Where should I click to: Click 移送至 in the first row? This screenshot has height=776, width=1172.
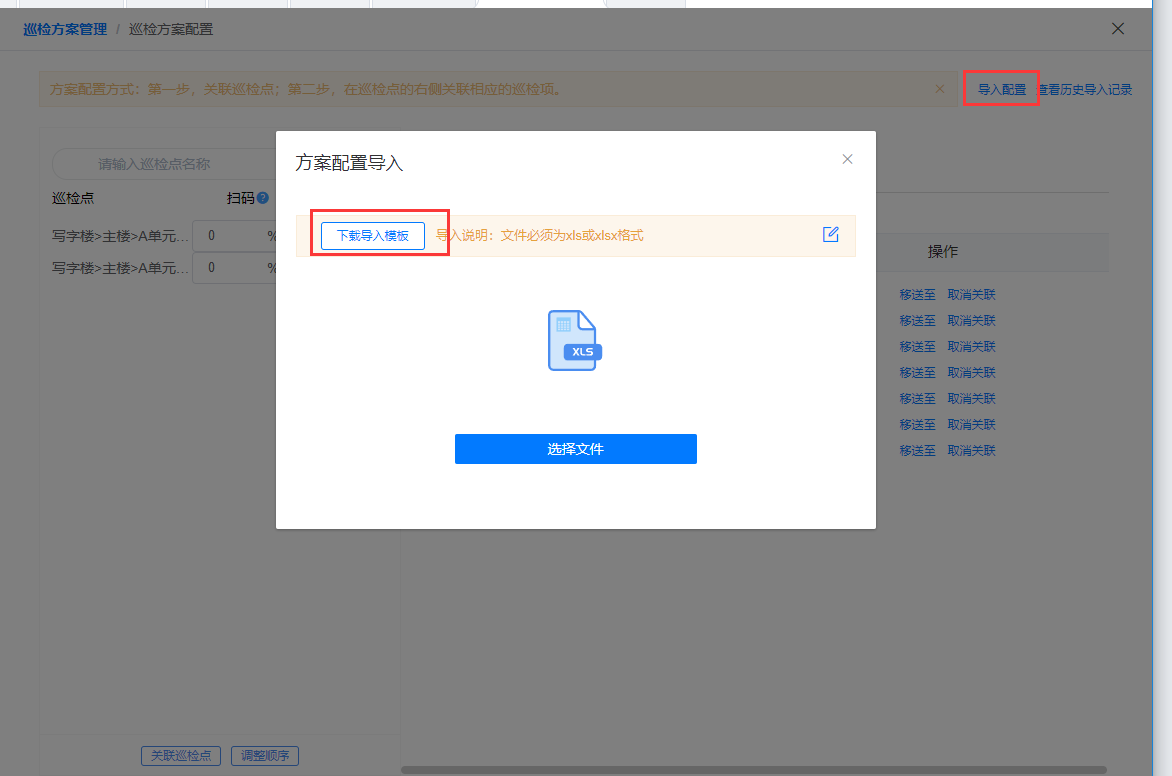point(917,295)
